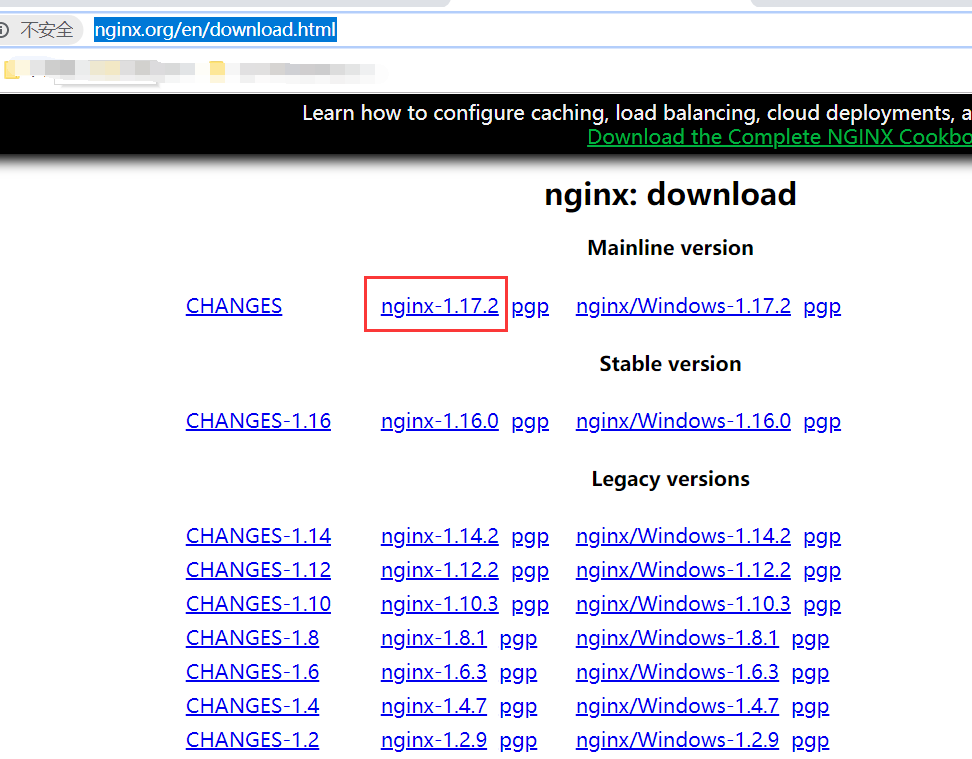Open CHANGES-1.4 link
972x759 pixels.
tap(252, 707)
